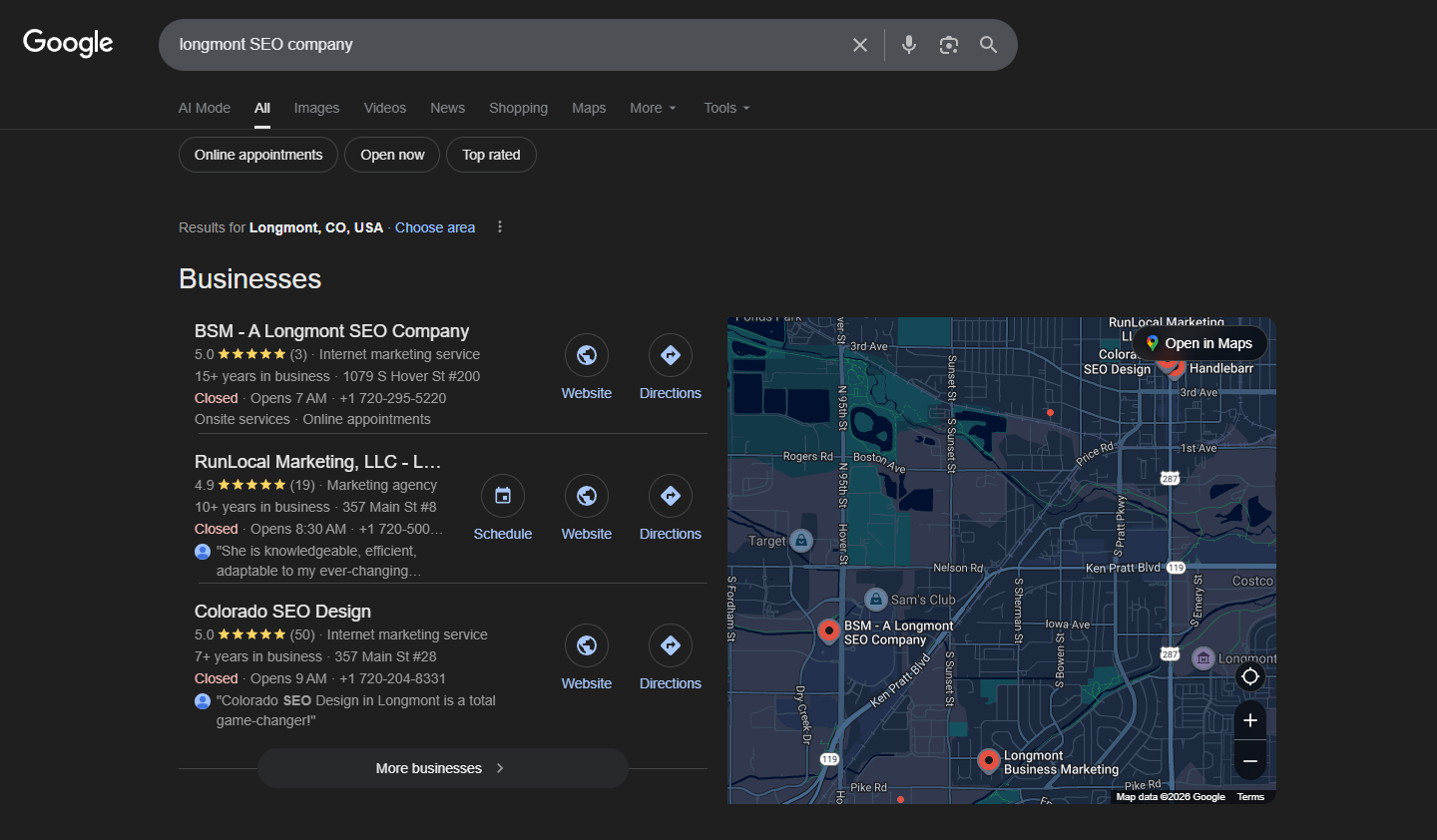The height and width of the screenshot is (840, 1437).
Task: Click the Google logo
Action: pyautogui.click(x=67, y=42)
